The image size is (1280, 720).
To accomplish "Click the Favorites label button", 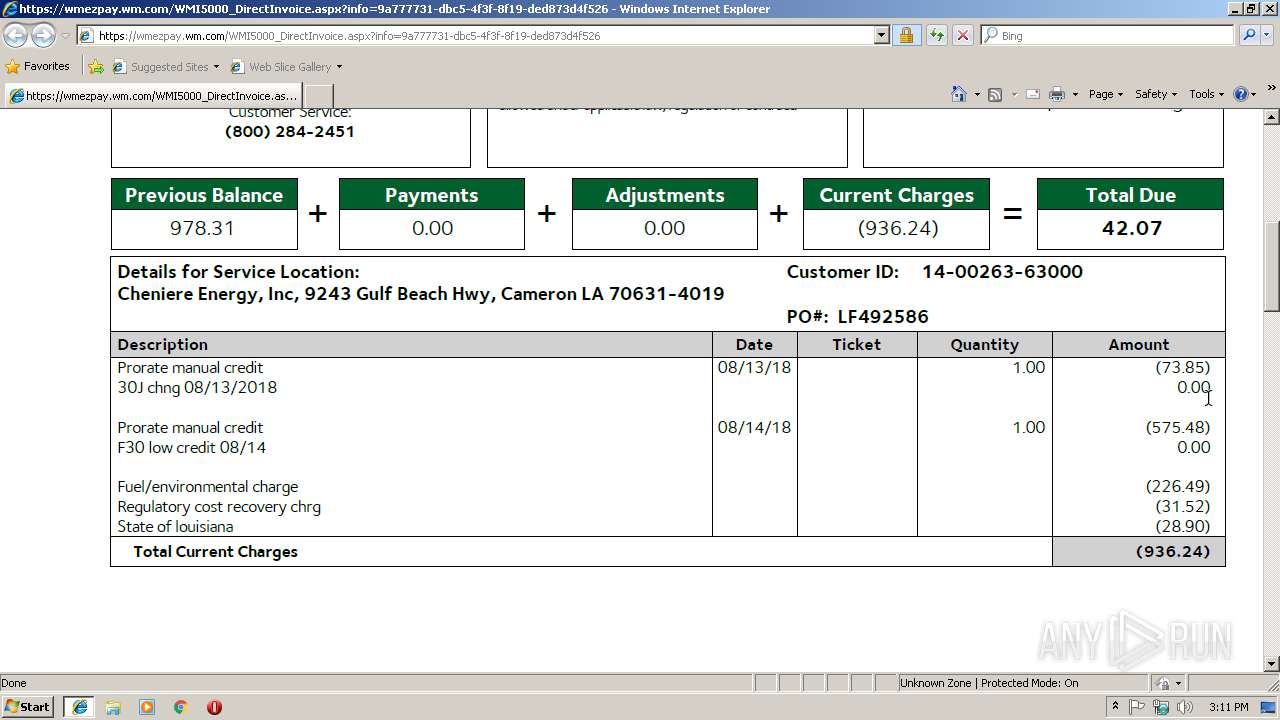I will pyautogui.click(x=47, y=66).
